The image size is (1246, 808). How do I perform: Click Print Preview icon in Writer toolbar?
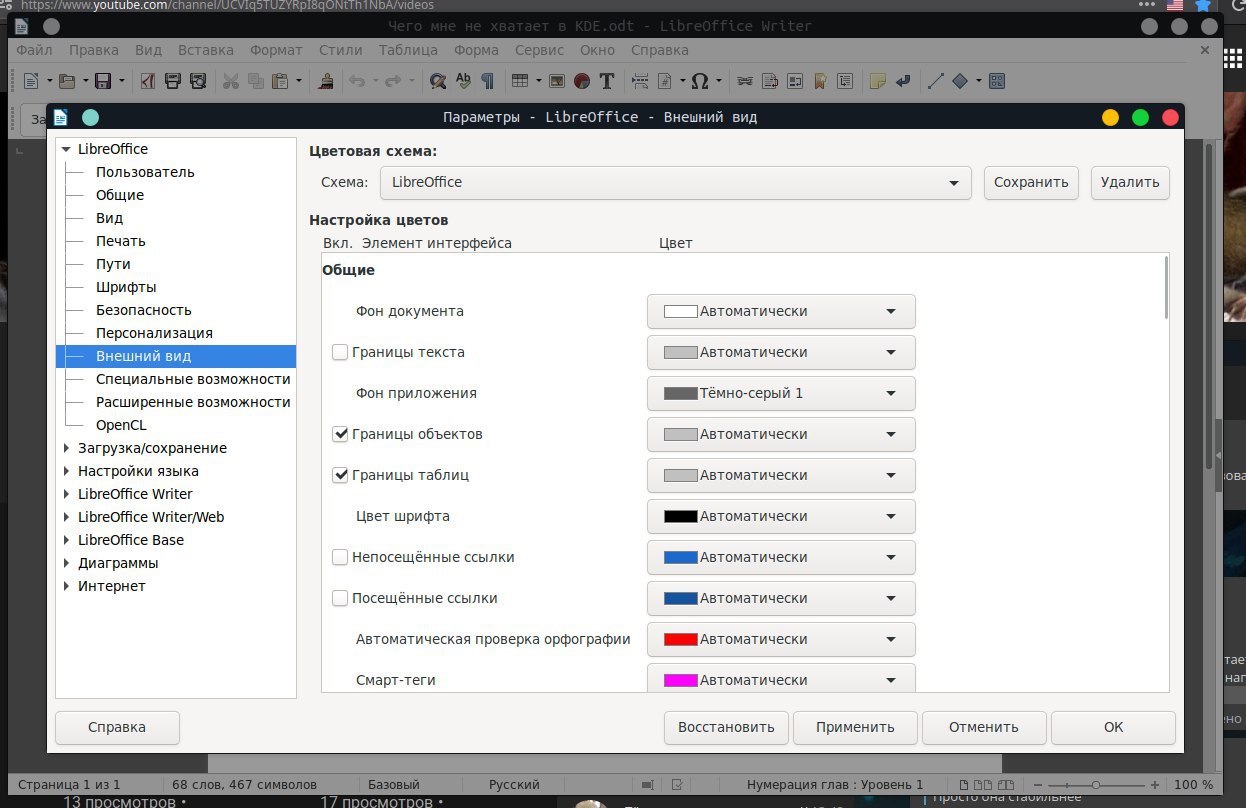(x=198, y=81)
